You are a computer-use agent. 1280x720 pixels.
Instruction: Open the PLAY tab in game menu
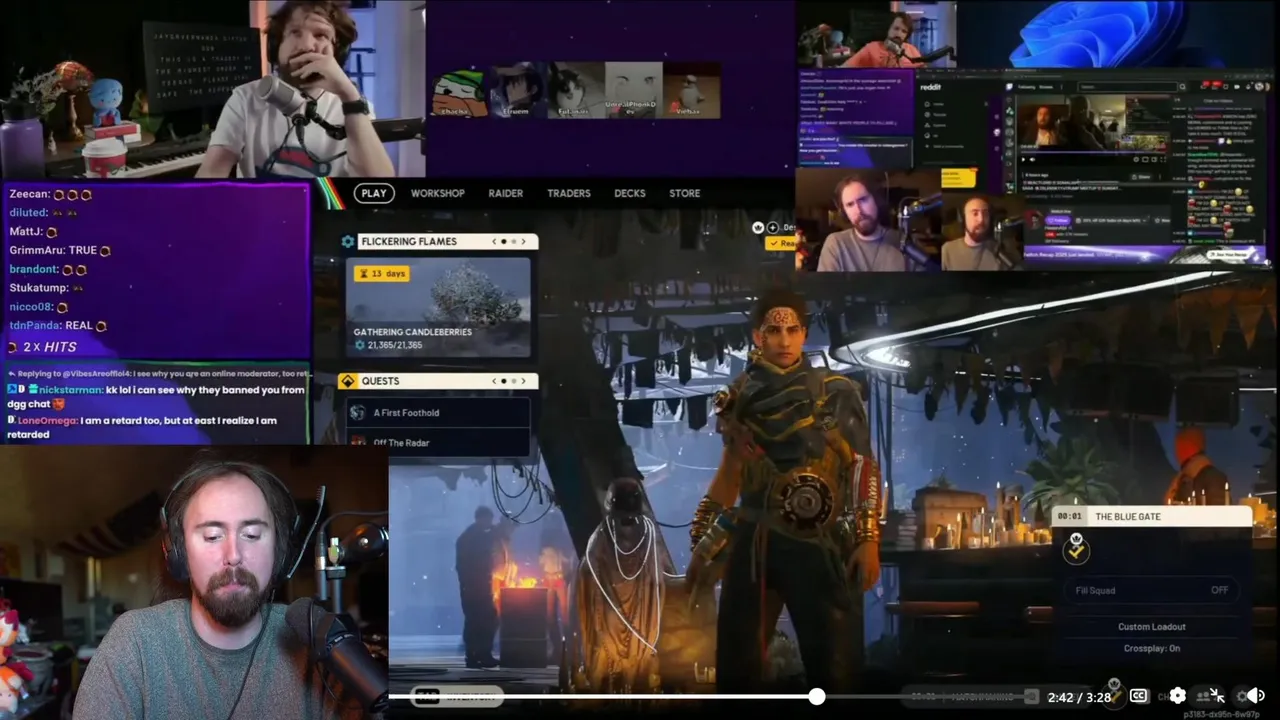374,193
